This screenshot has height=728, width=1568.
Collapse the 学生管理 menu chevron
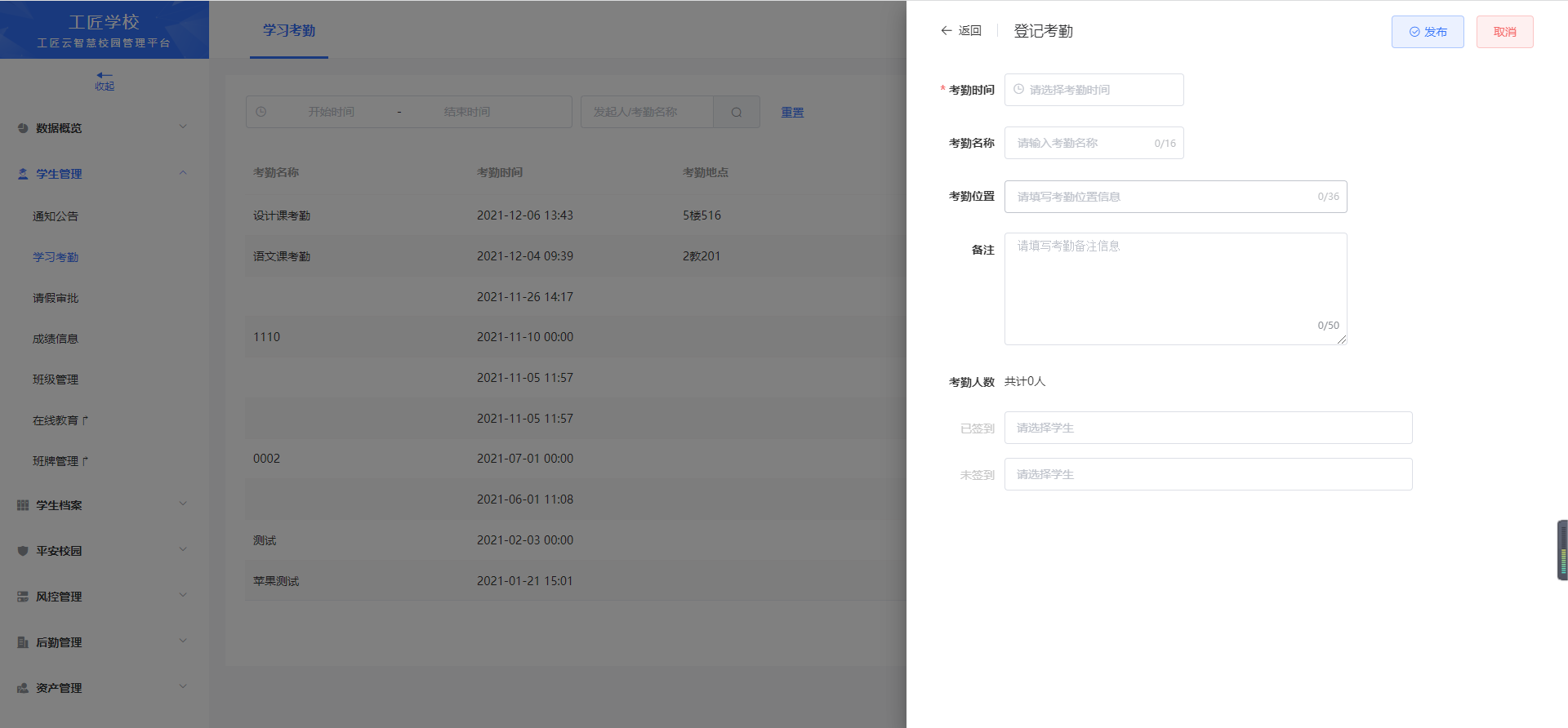(x=183, y=172)
